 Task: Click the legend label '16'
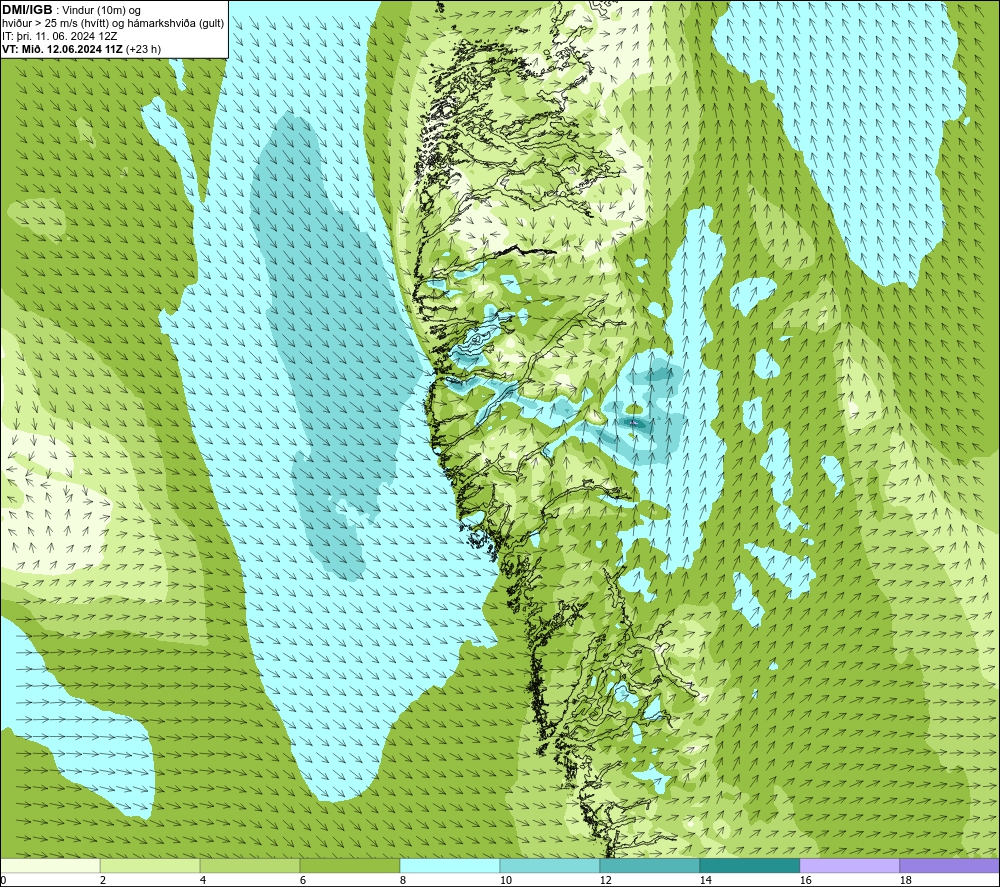805,880
